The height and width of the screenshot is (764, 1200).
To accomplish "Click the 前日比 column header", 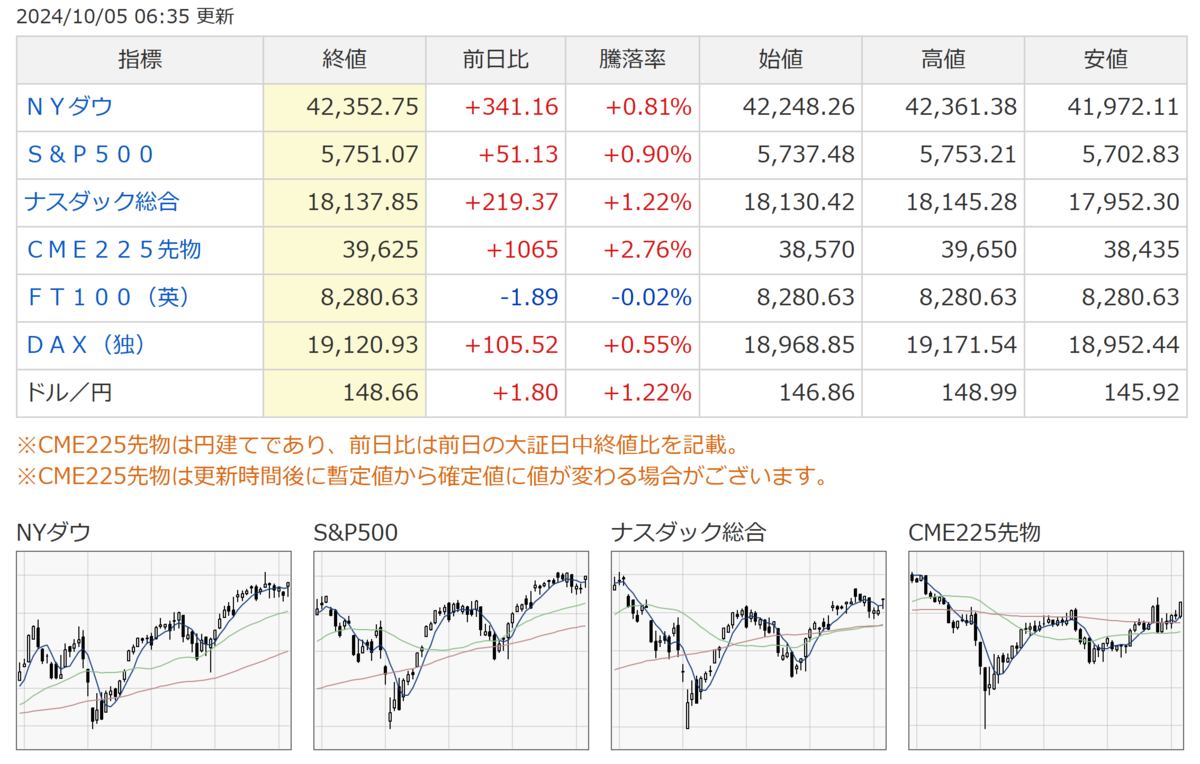I will pyautogui.click(x=495, y=60).
